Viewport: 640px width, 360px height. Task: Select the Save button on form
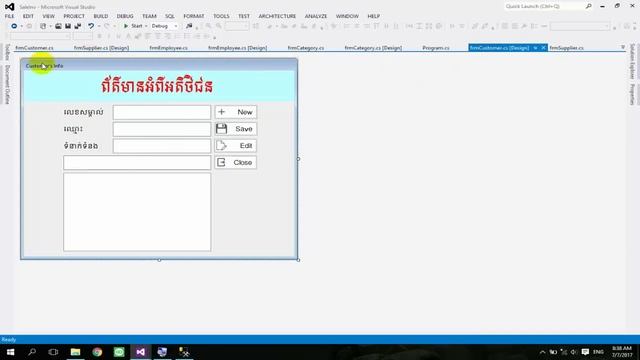236,129
